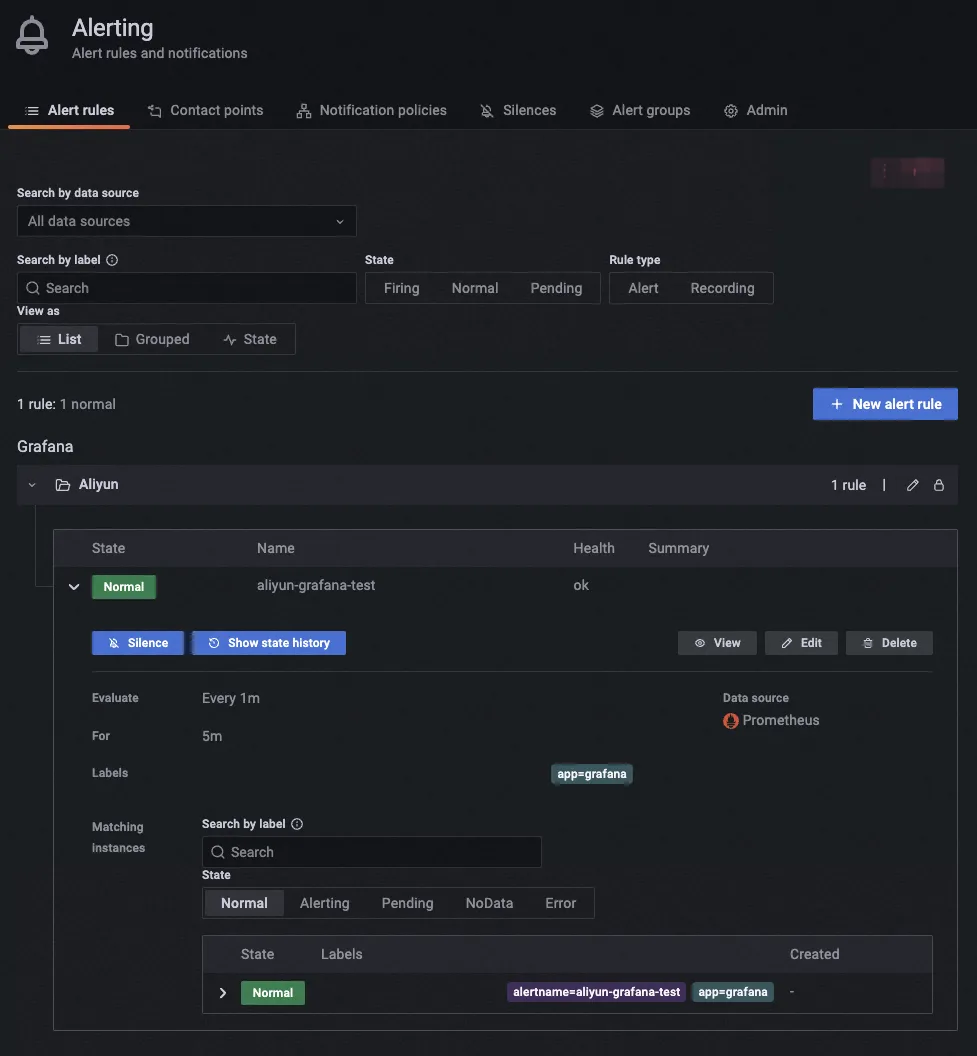Click the lock permissions icon for Aliyun folder

click(x=939, y=485)
